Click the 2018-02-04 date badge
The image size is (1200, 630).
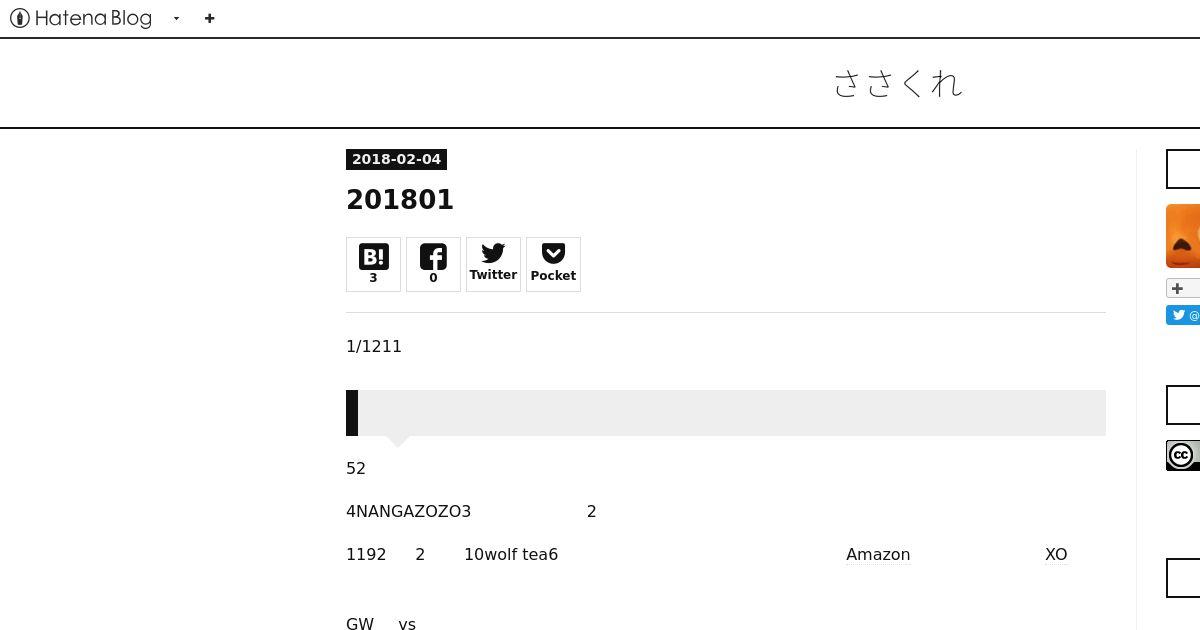[396, 159]
